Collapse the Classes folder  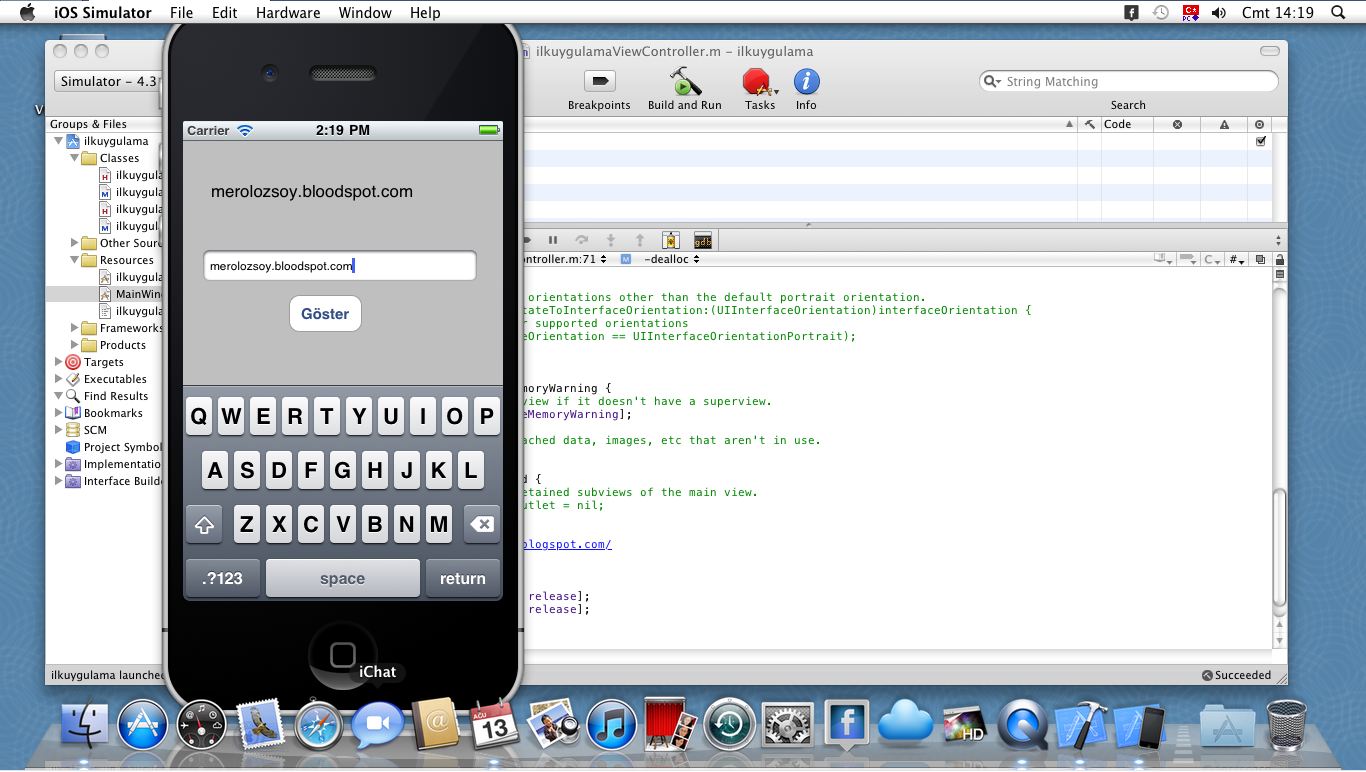point(75,158)
